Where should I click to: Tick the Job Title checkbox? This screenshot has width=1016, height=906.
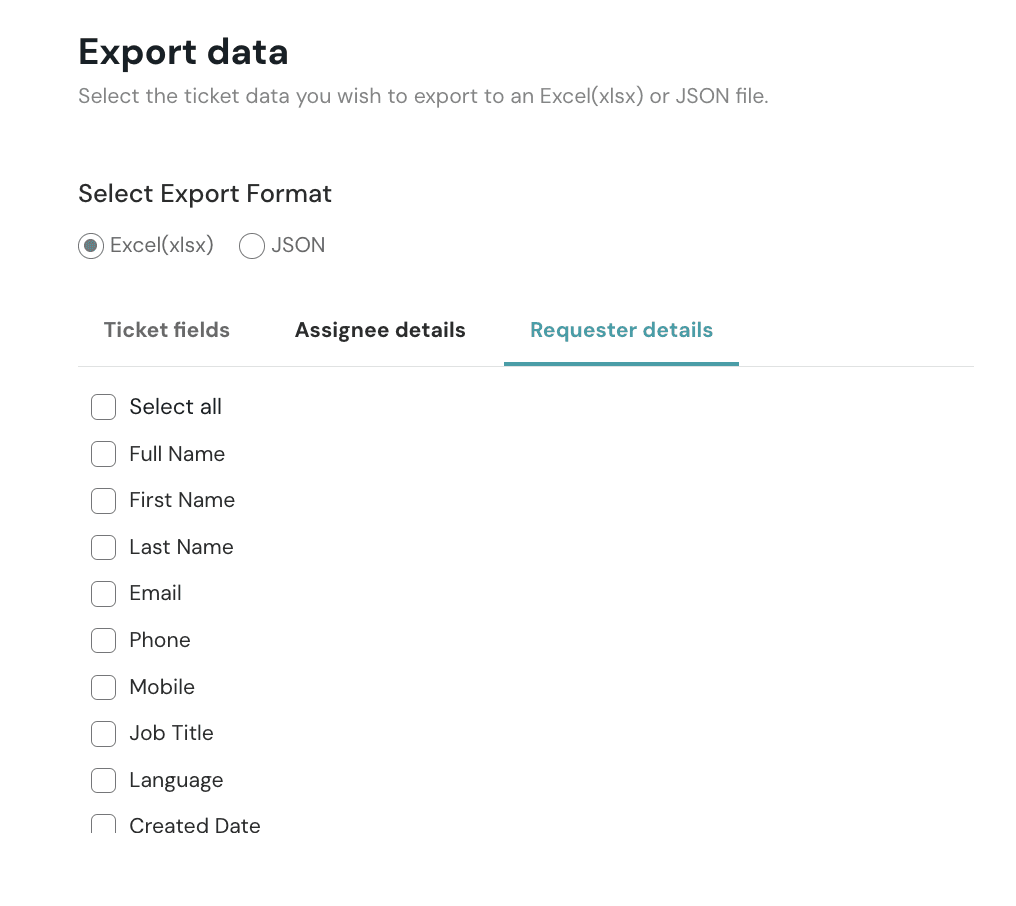(x=104, y=734)
